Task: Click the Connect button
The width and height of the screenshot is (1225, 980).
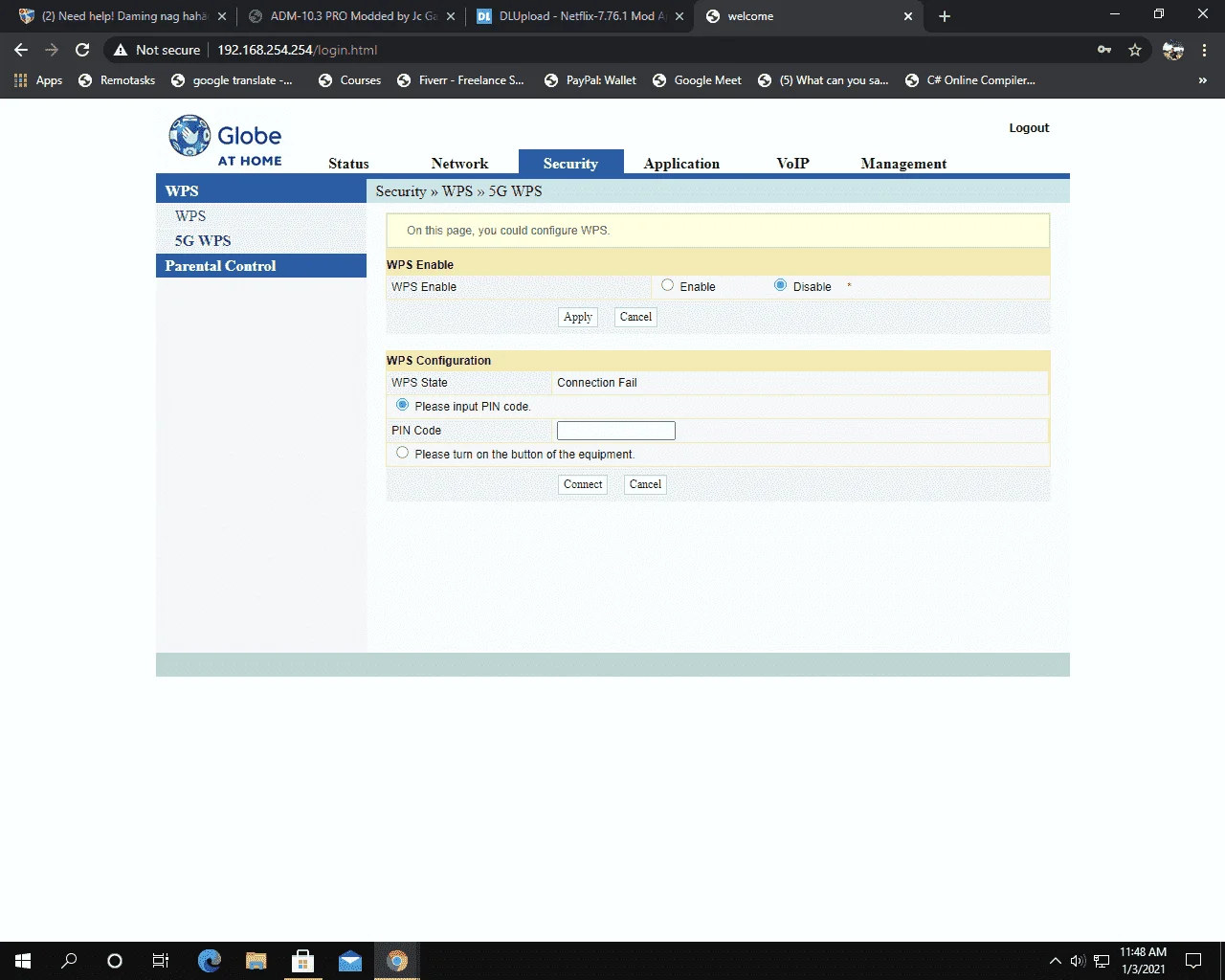Action: click(x=583, y=484)
